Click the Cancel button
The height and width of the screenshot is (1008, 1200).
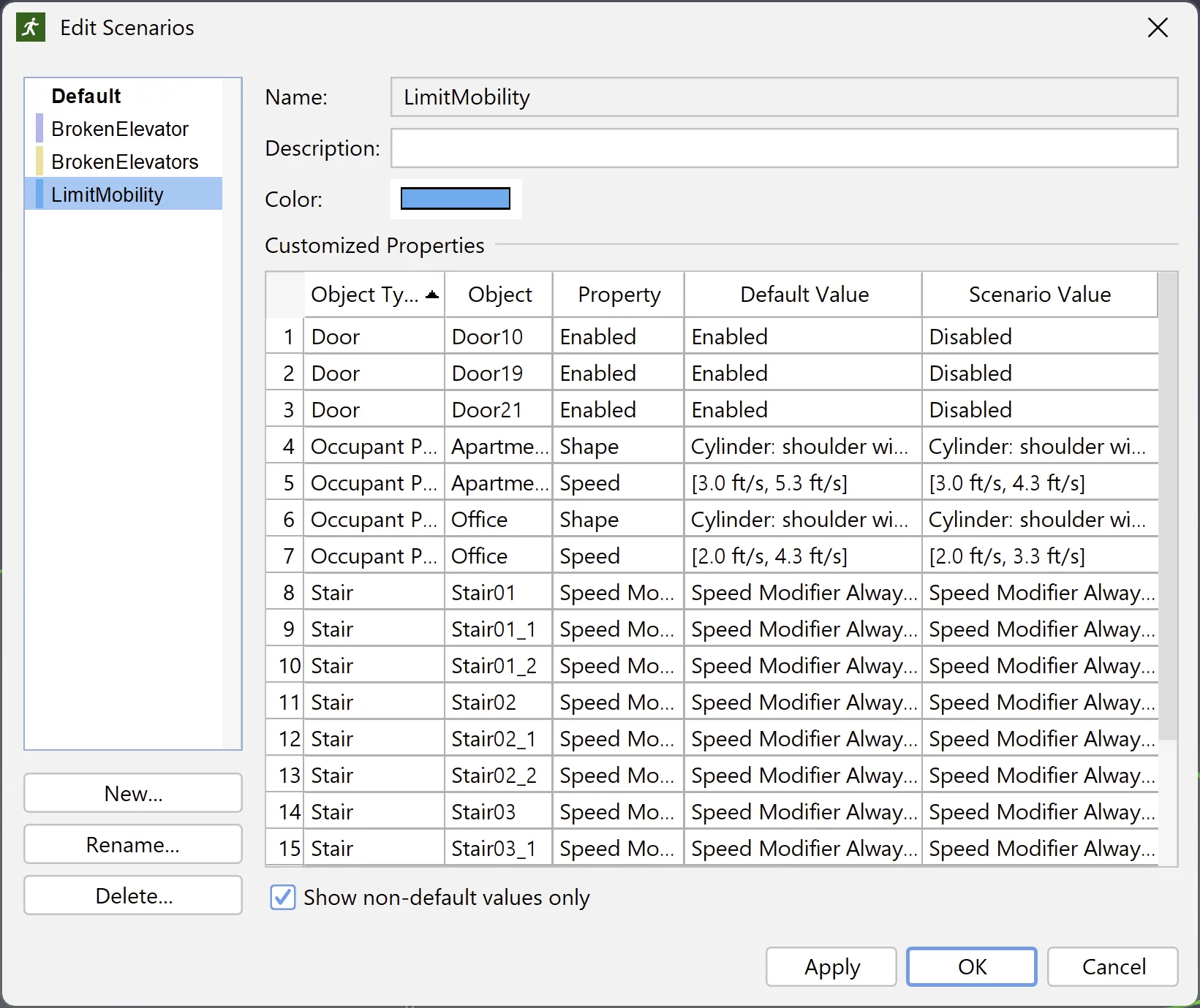click(1113, 967)
